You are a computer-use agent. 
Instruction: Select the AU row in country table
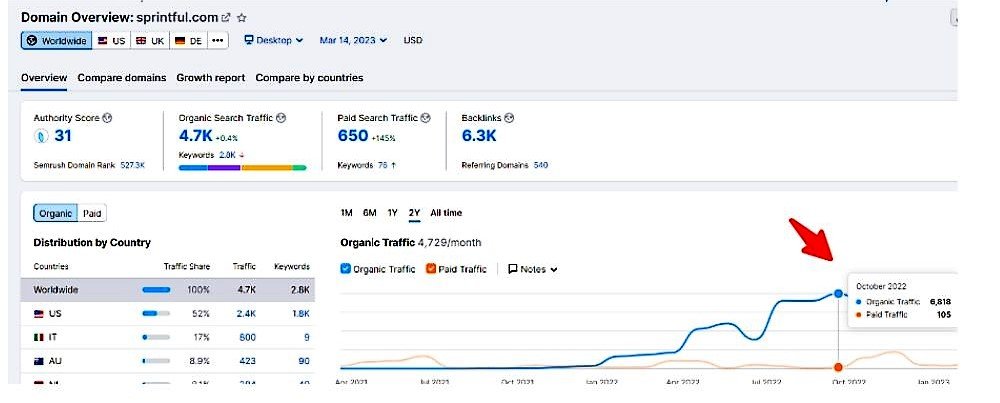tap(168, 361)
